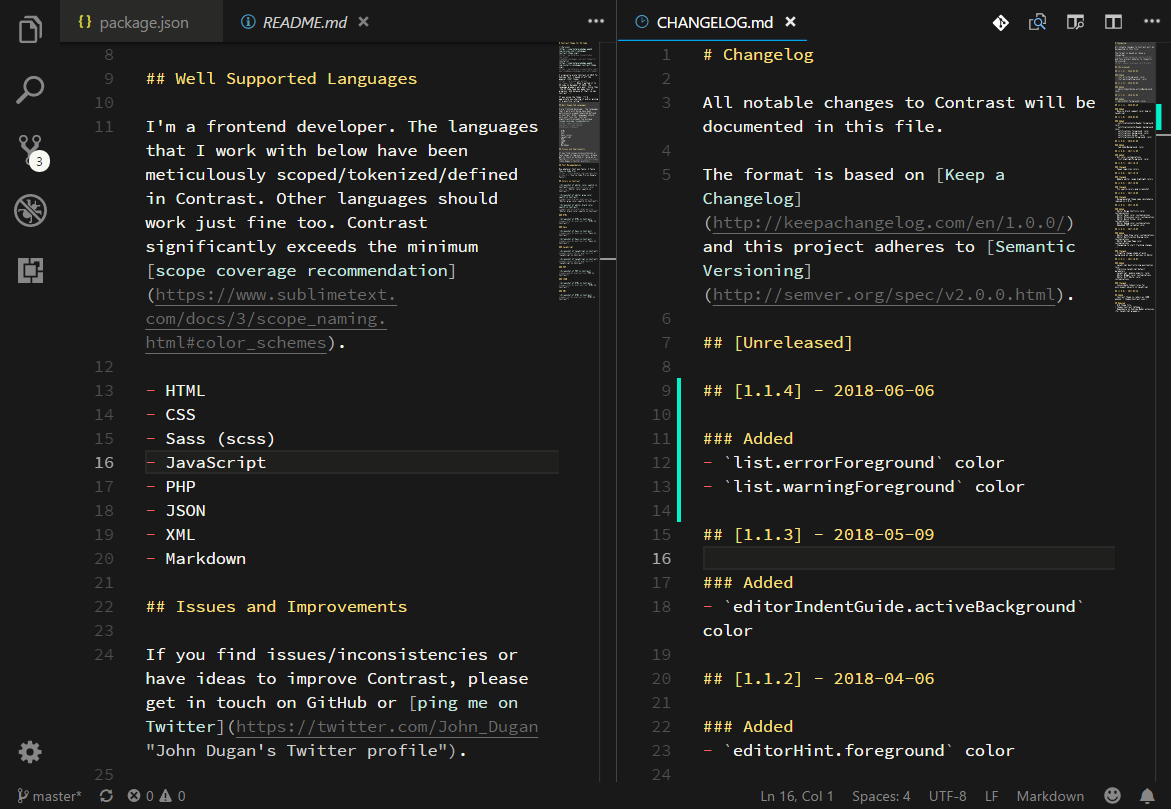1171x809 pixels.
Task: Open notifications bell
Action: 1147,796
